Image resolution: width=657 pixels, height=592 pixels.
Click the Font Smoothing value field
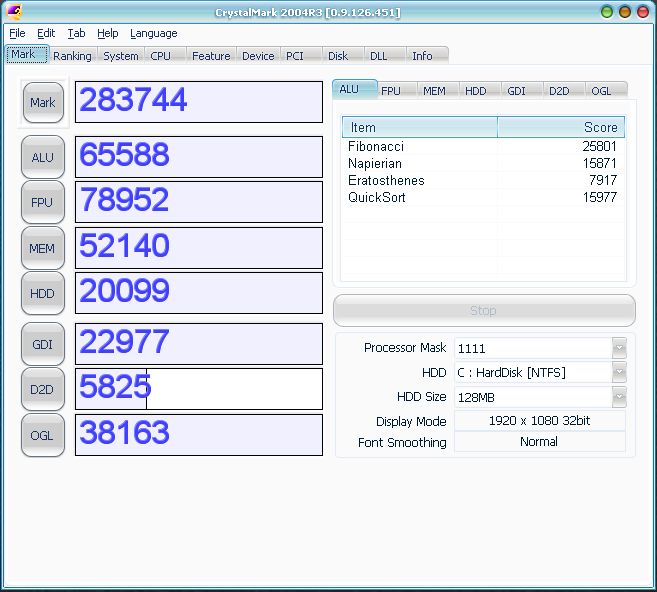pos(540,442)
